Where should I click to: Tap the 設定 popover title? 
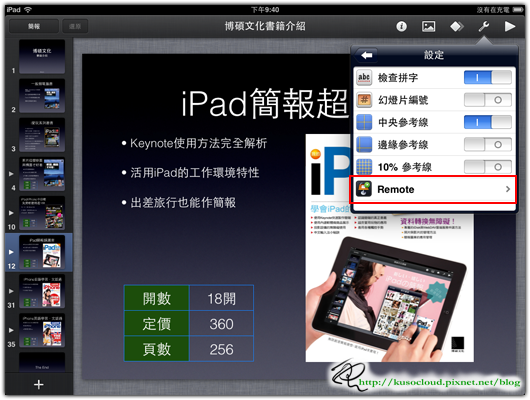(434, 55)
